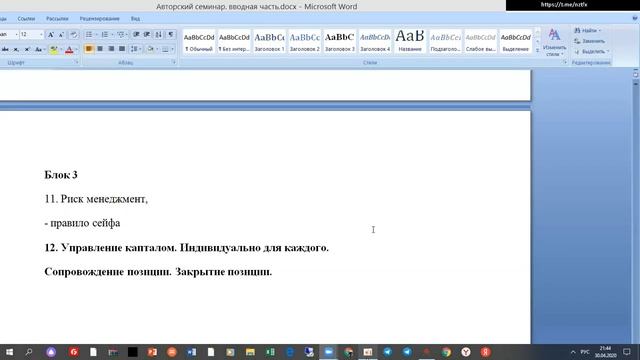Apply the yellow text highlight color

pyautogui.click(x=53, y=49)
